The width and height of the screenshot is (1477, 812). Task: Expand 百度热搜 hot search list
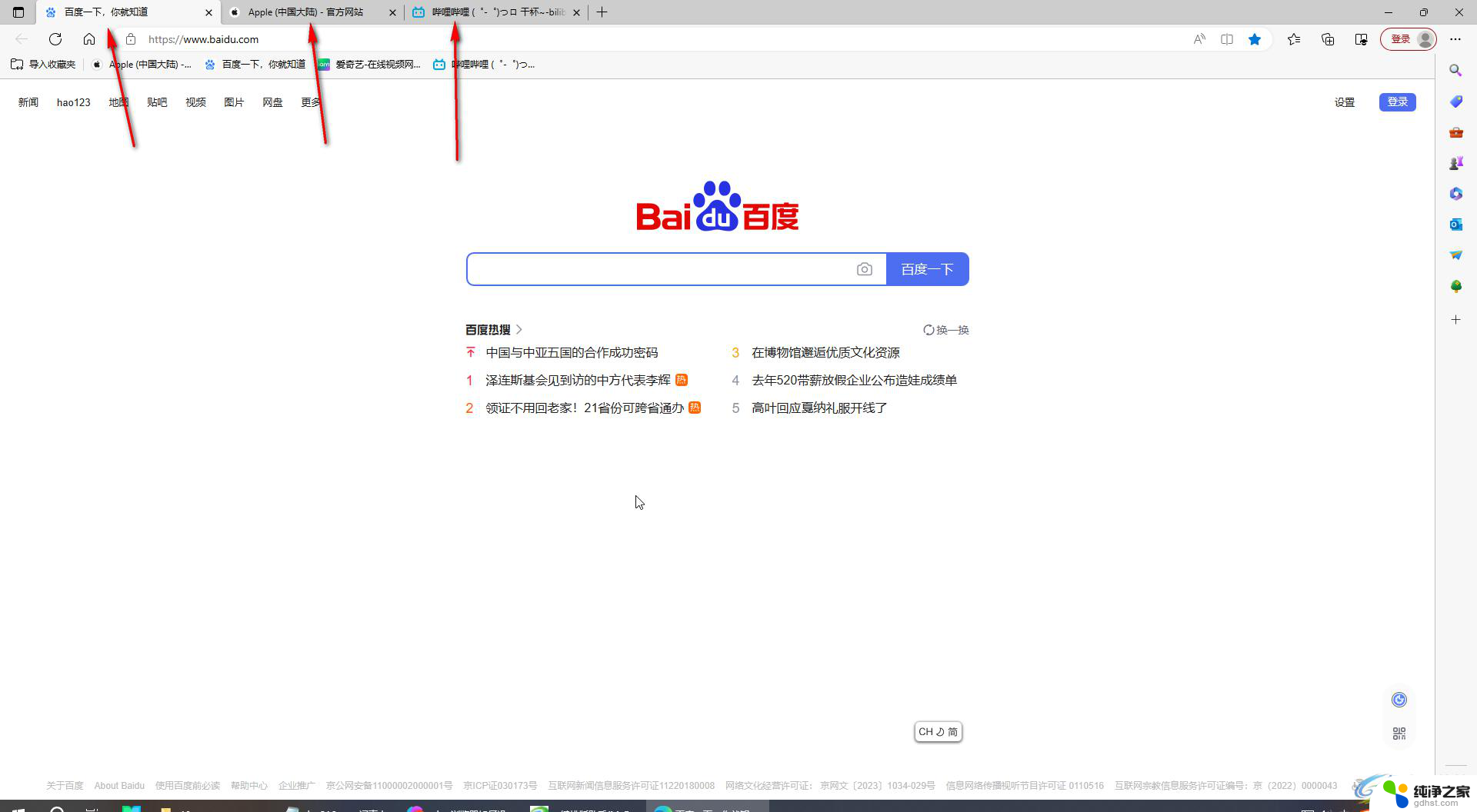click(494, 330)
